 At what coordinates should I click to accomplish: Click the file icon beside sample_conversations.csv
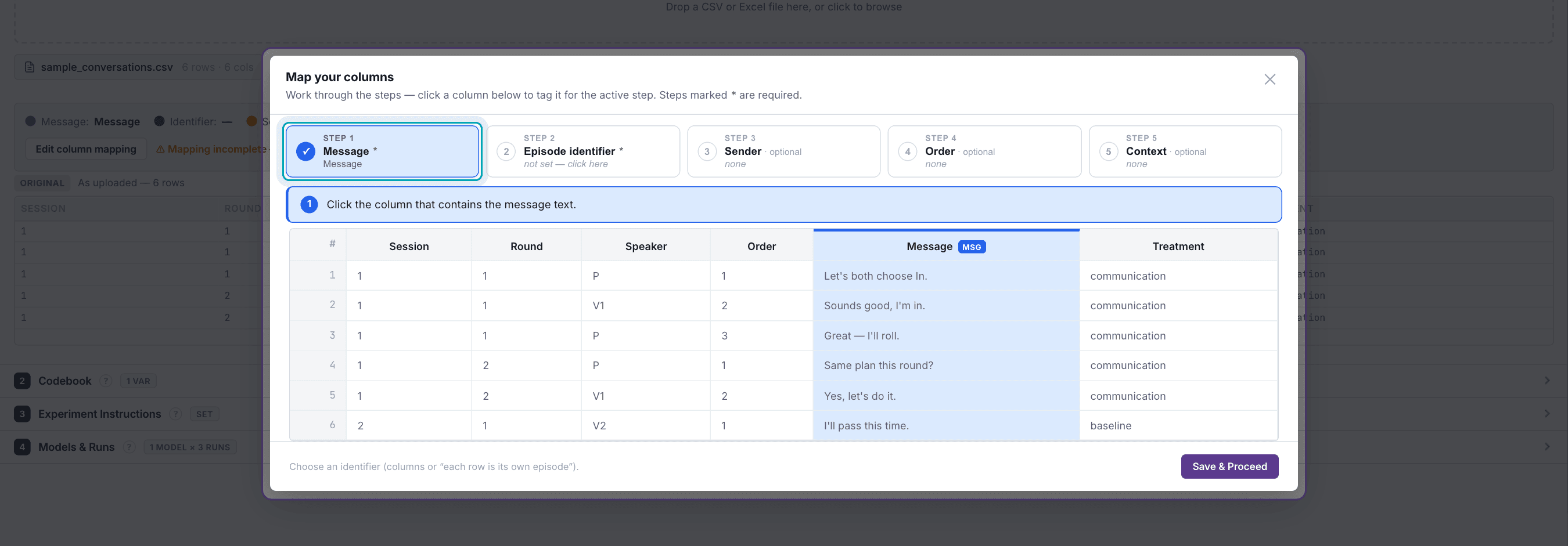[29, 67]
